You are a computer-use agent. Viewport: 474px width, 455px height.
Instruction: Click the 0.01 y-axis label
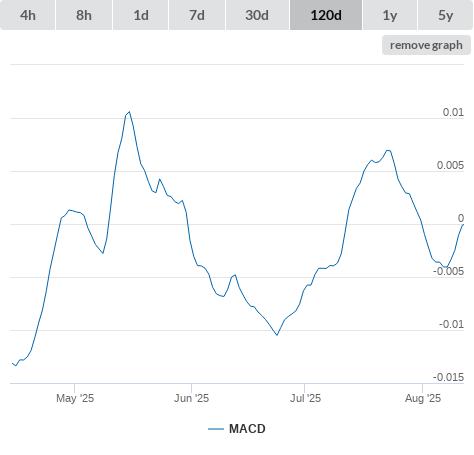453,112
